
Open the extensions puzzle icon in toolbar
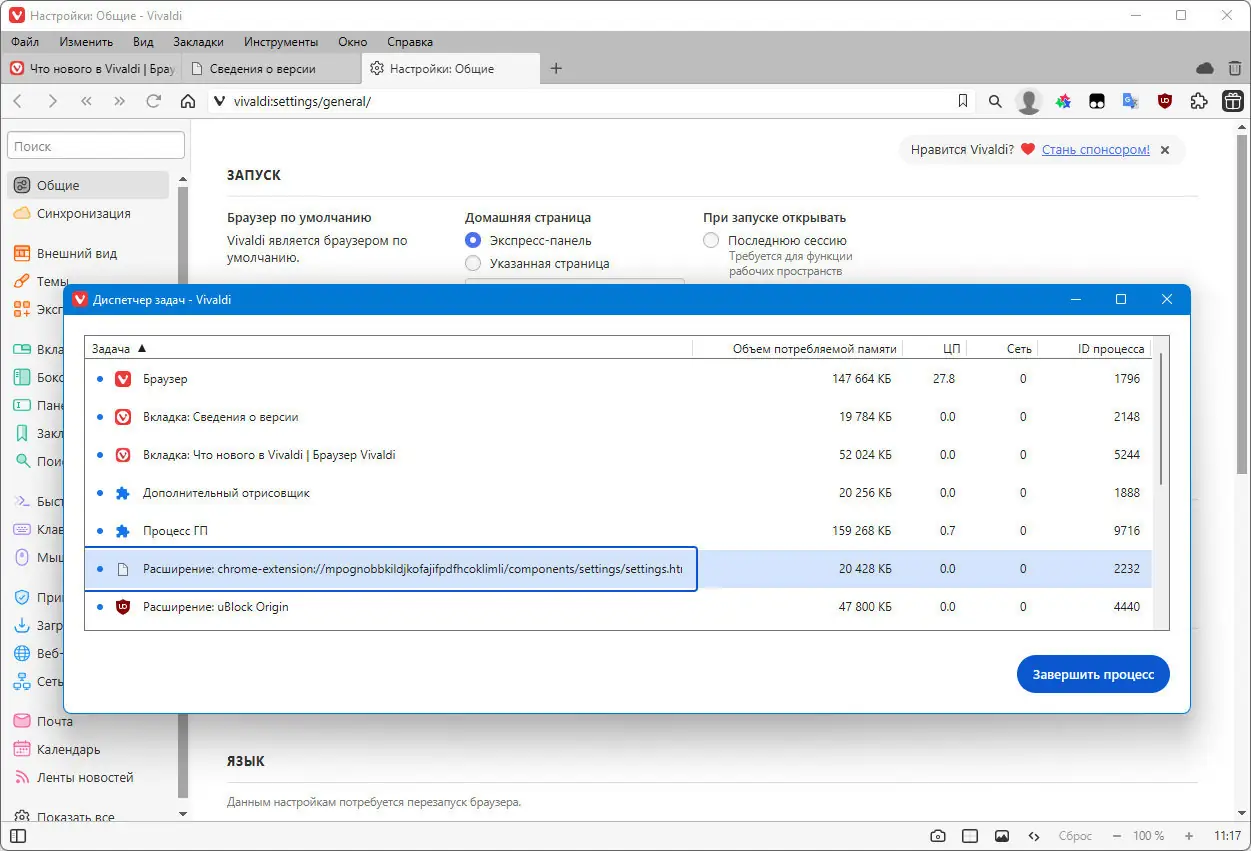point(1199,101)
